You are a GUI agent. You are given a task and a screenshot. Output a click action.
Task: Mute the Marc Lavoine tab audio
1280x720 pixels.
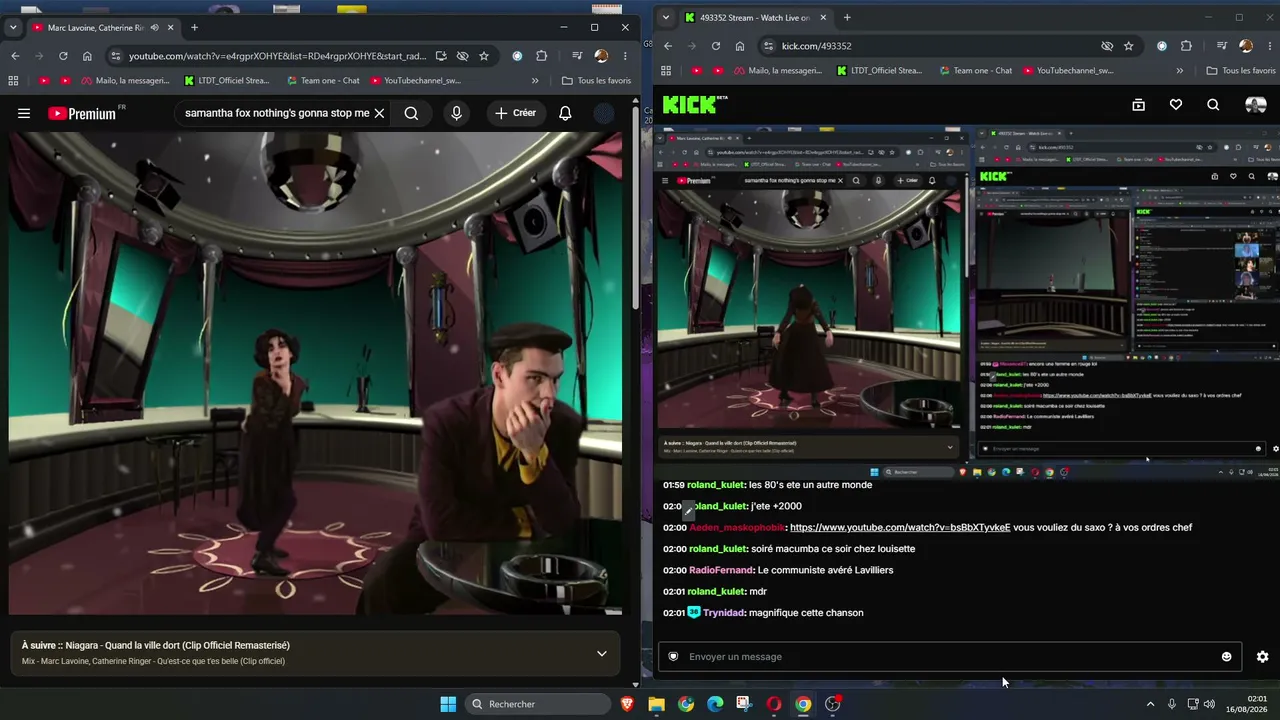(154, 28)
